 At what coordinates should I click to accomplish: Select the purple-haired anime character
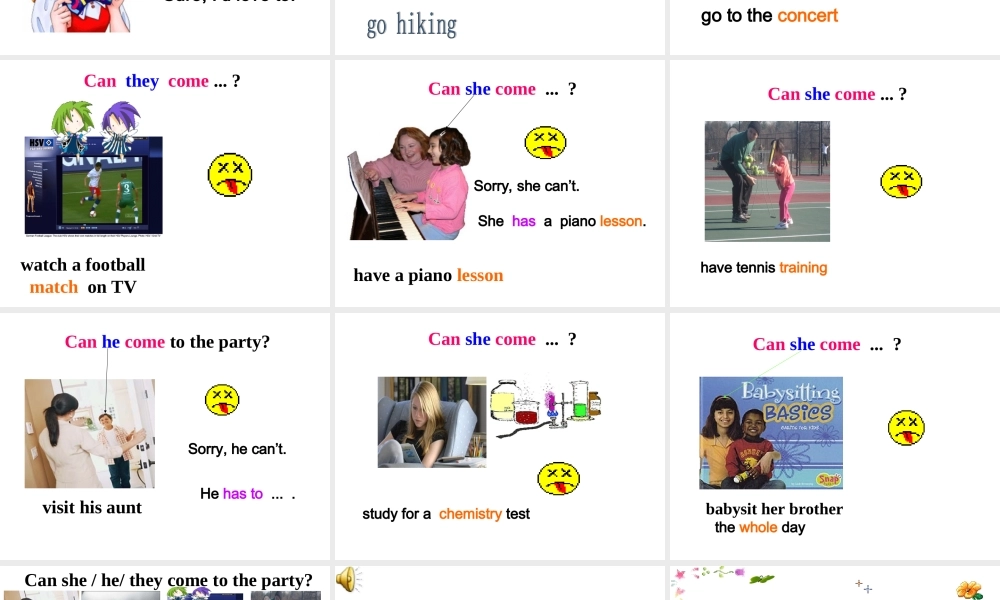click(121, 129)
